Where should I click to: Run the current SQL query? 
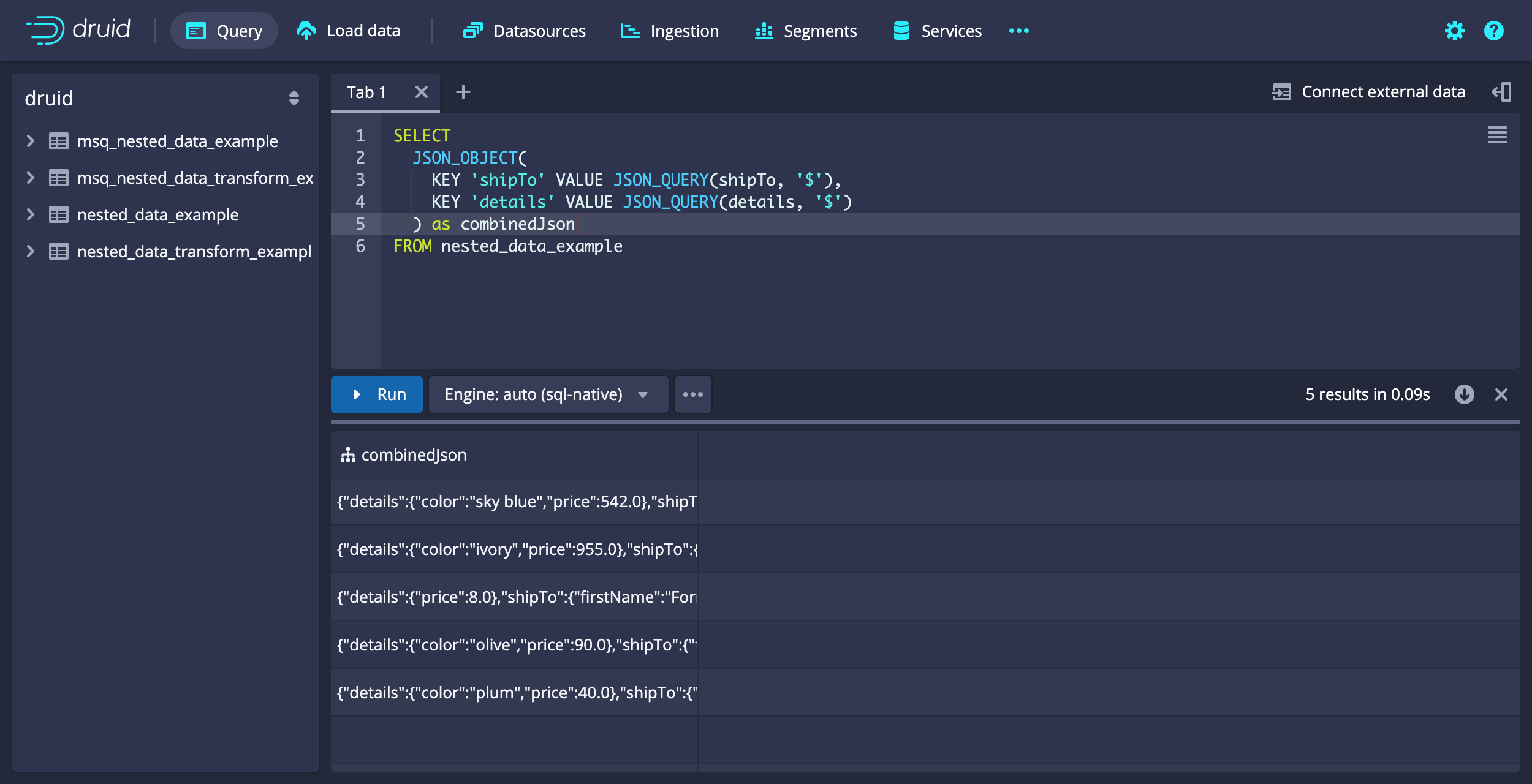(376, 394)
